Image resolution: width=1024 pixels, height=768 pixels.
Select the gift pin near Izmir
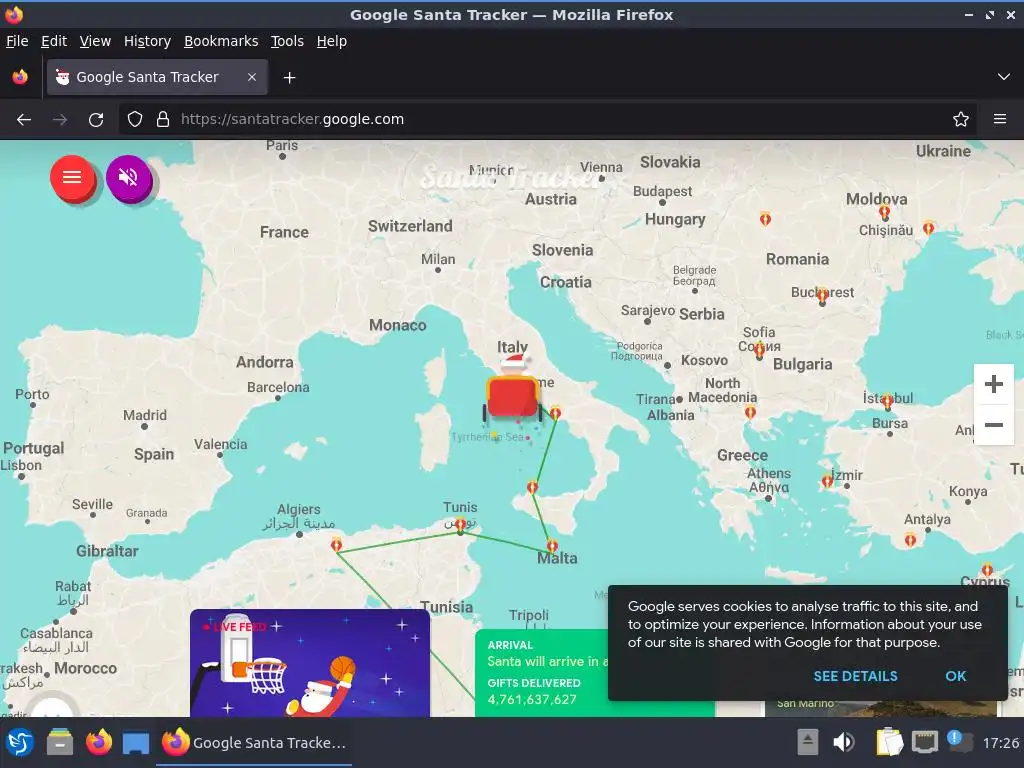(x=827, y=481)
